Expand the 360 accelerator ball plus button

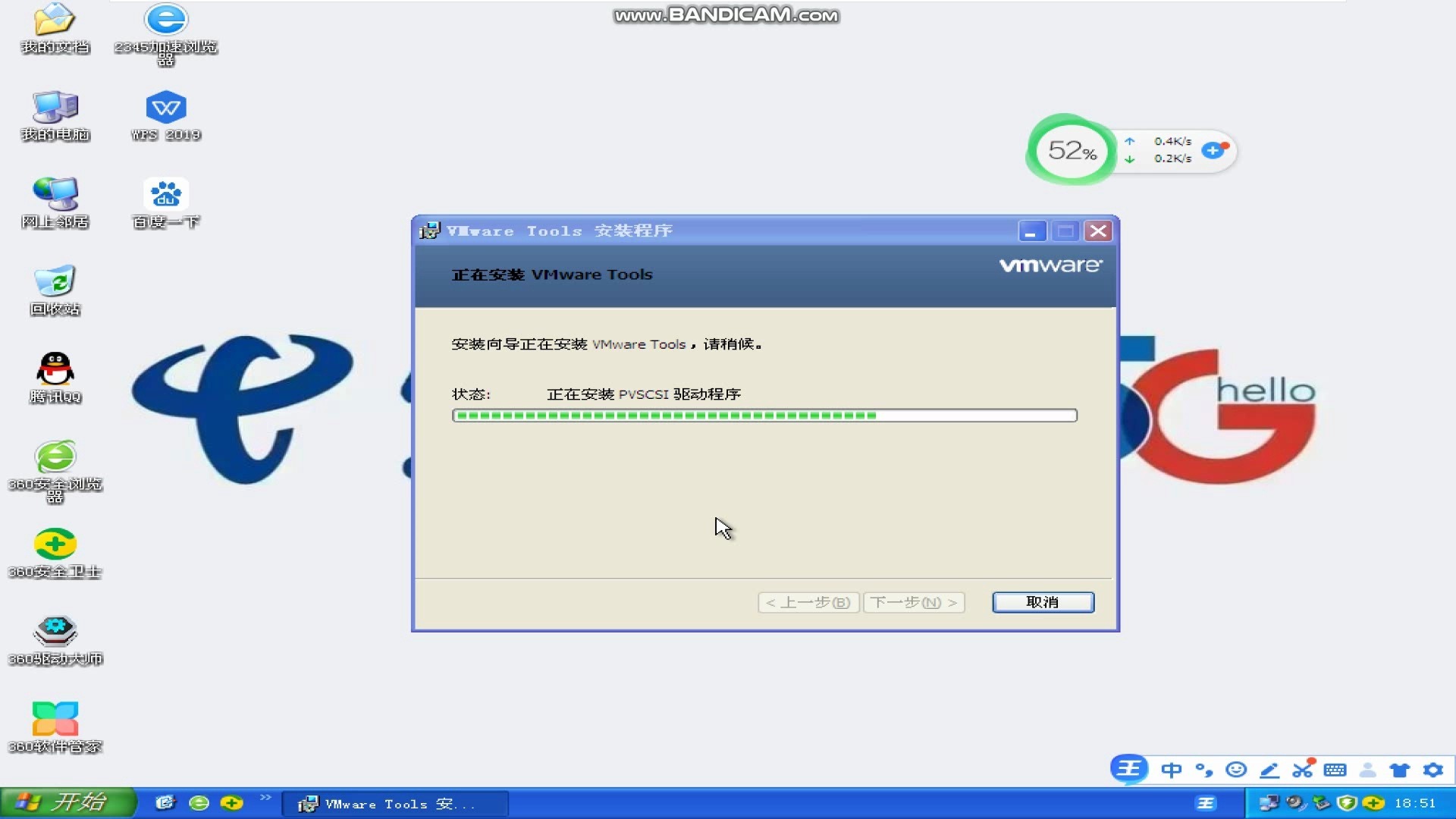(x=1214, y=150)
